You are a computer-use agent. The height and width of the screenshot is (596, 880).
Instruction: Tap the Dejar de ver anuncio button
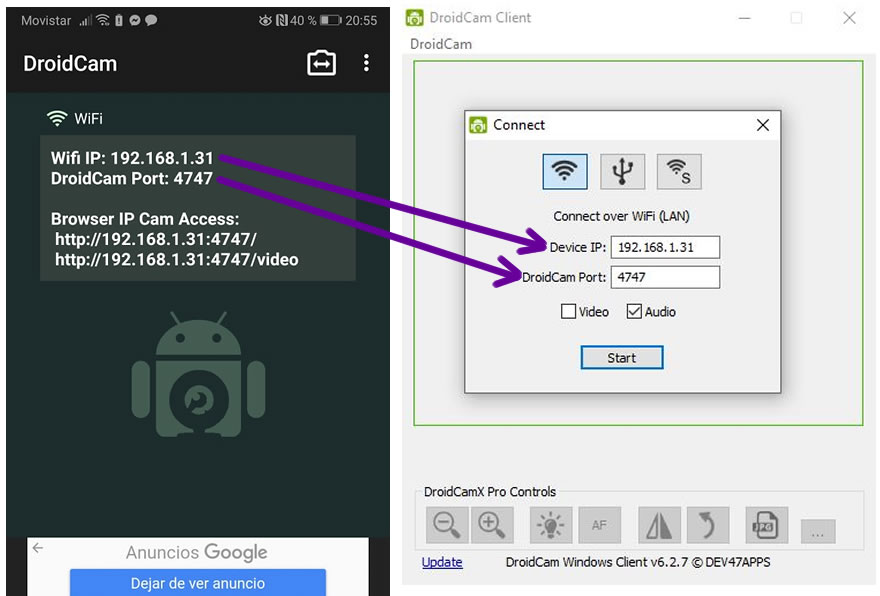(x=198, y=583)
